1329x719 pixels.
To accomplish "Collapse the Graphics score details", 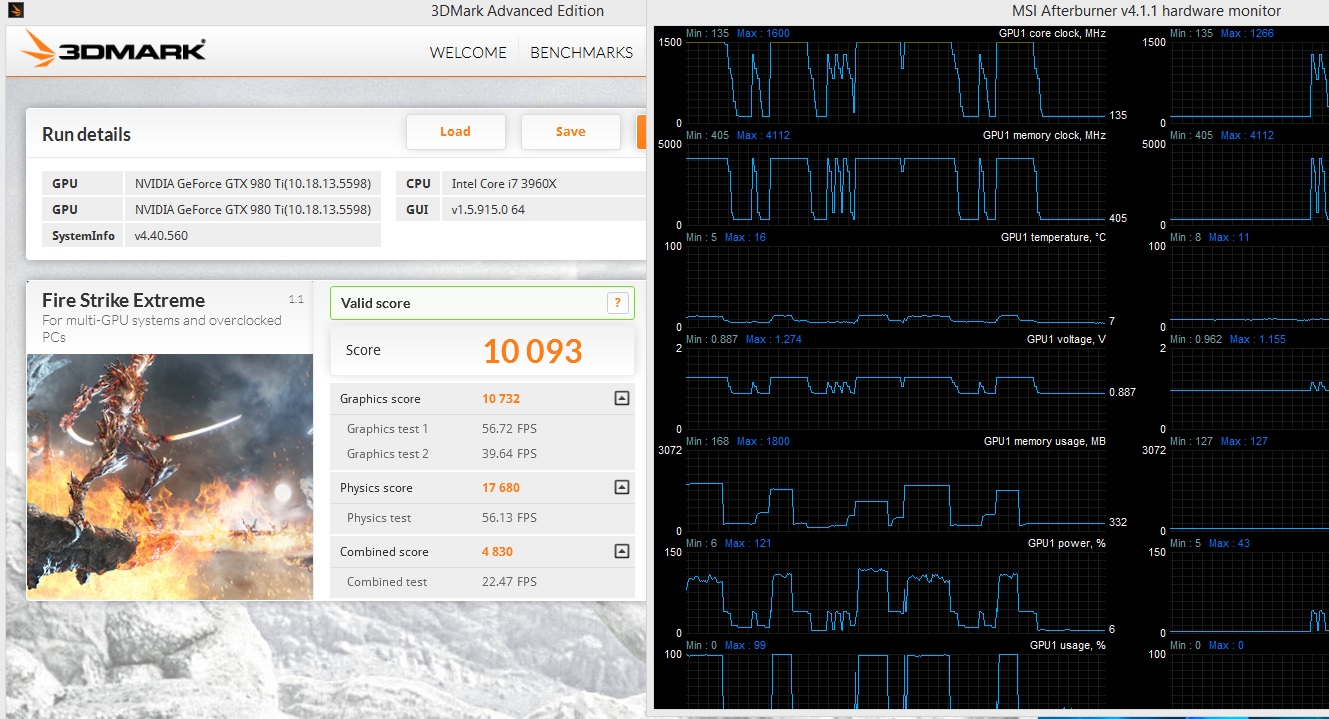I will coord(621,398).
